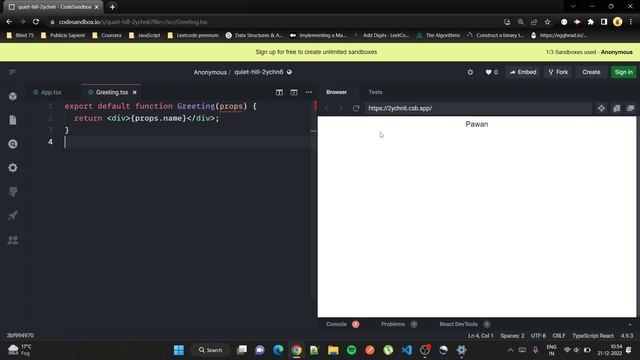Viewport: 640px width, 360px height.
Task: Click the sandbox privacy globe icon
Action: click(289, 72)
